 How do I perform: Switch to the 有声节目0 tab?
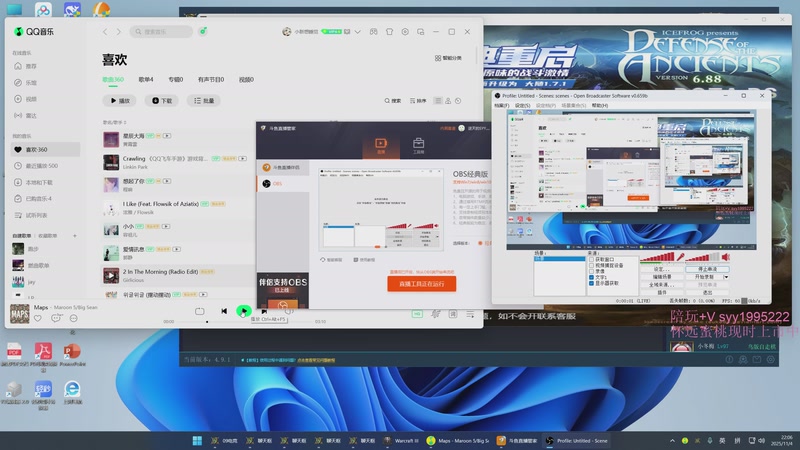[x=211, y=80]
